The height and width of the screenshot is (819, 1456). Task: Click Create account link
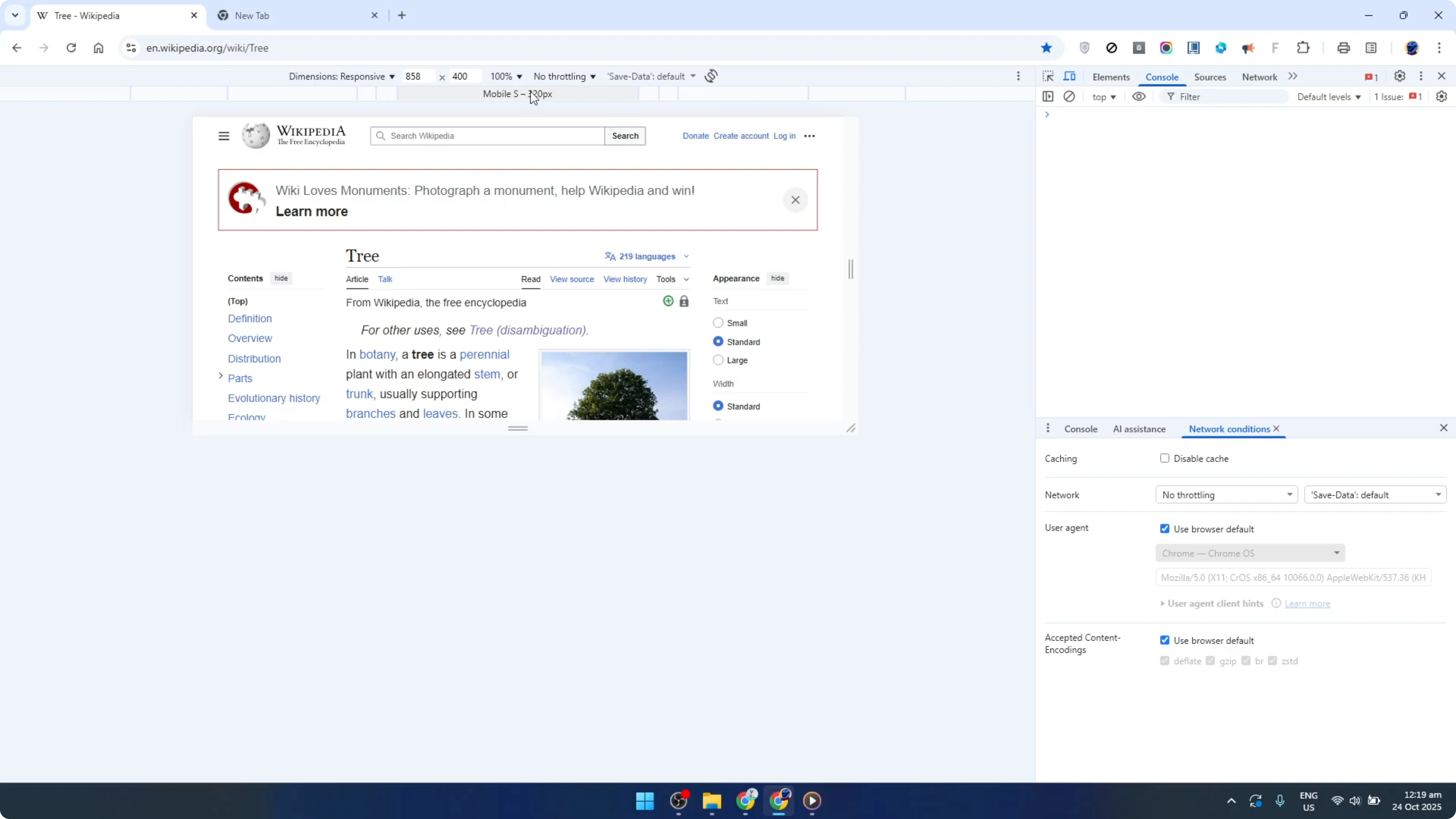pos(741,136)
